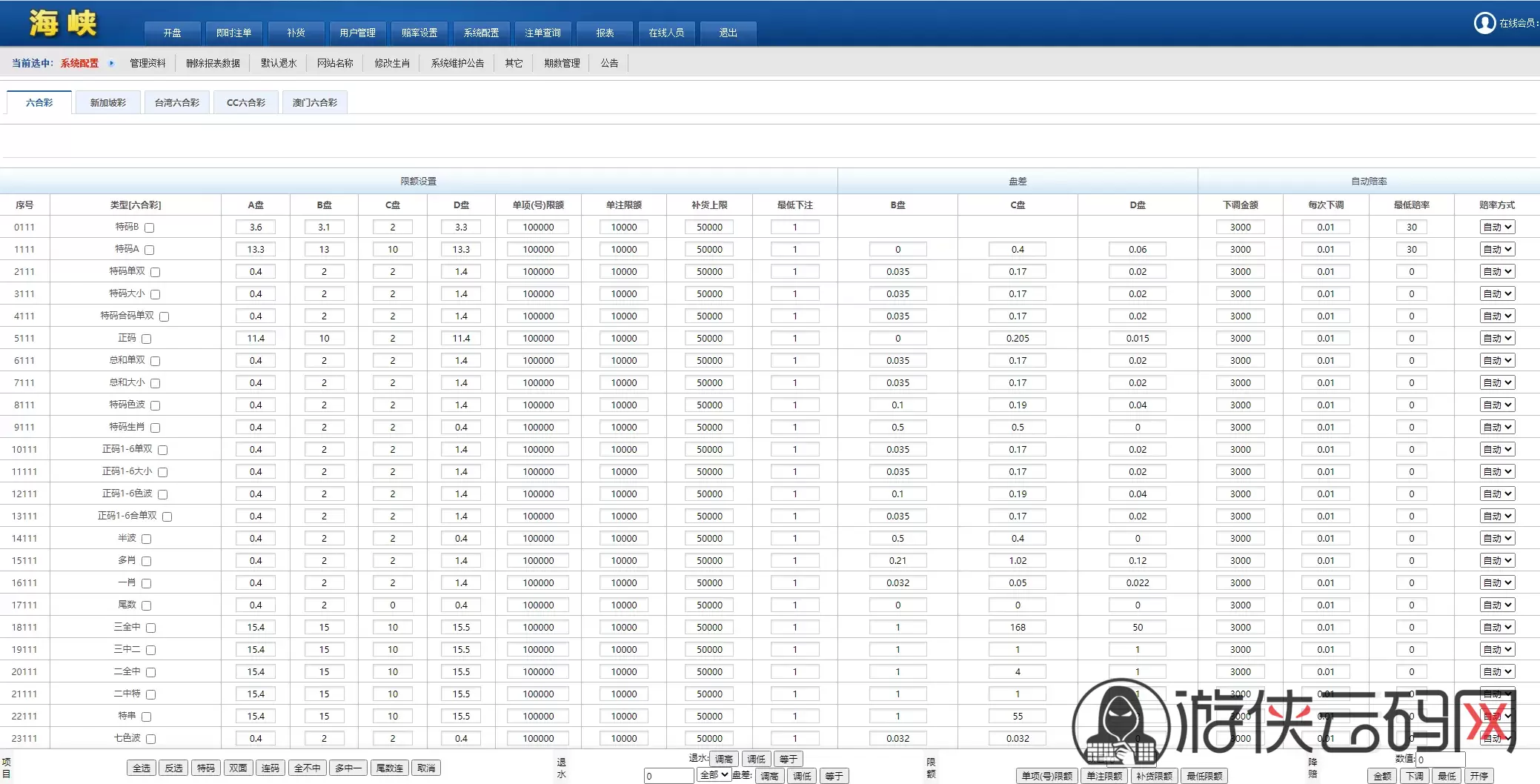Open 默认退水 submenu link
Viewport: 1540px width, 784px height.
[x=279, y=63]
